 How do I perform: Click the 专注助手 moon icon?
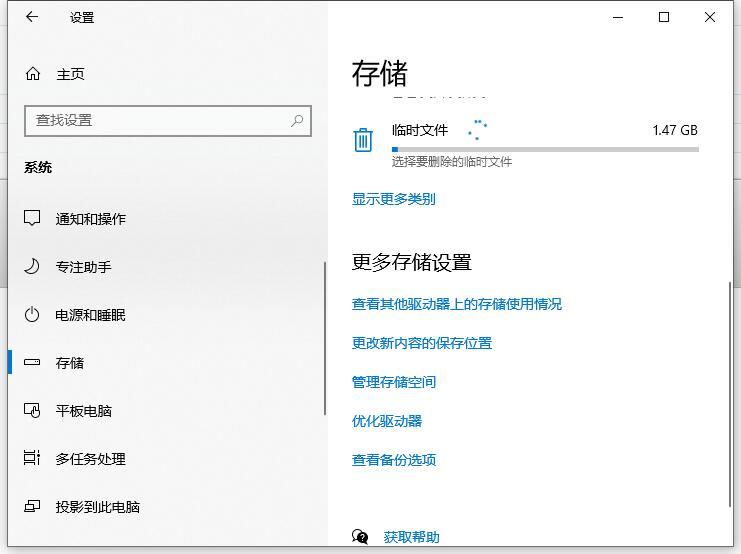pyautogui.click(x=32, y=267)
